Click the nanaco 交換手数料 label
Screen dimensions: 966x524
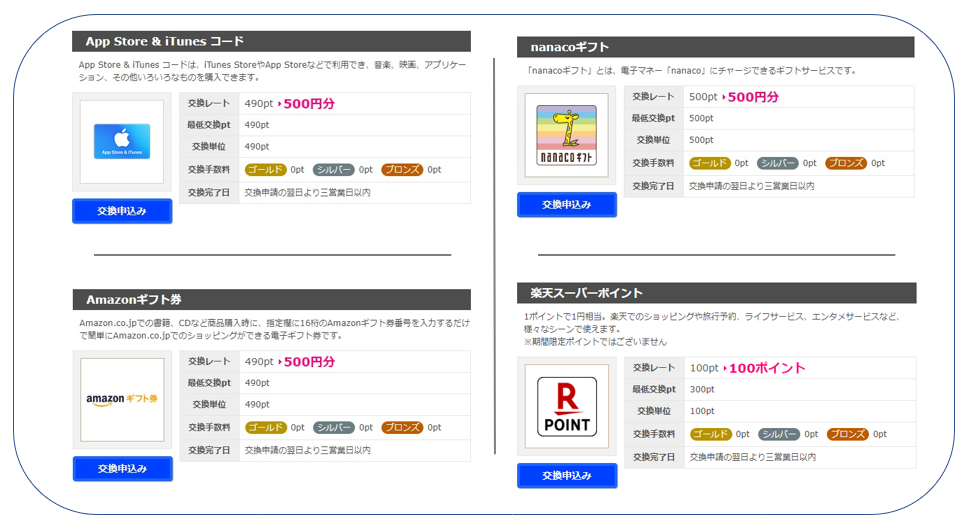[x=654, y=163]
